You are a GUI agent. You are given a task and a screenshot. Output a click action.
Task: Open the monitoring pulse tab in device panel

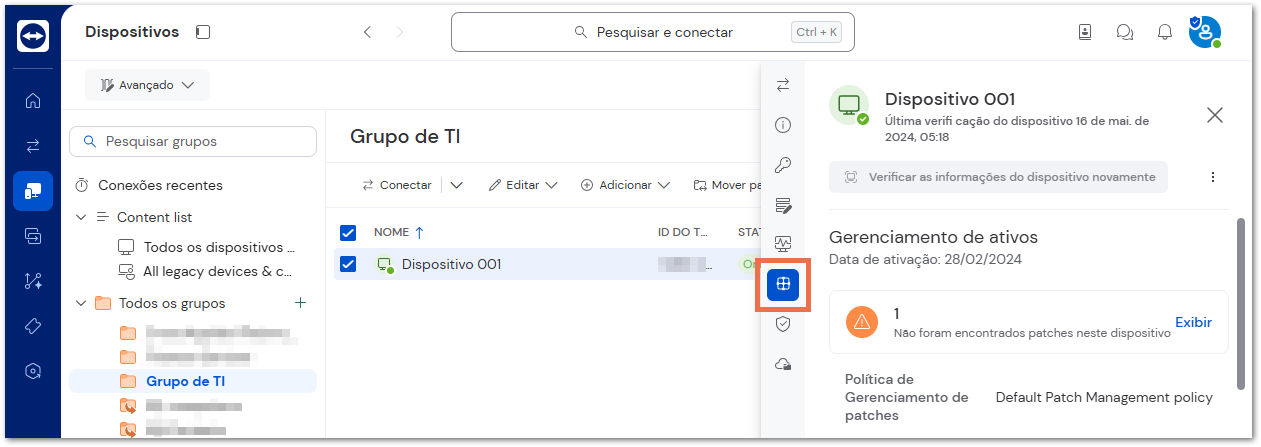tap(783, 244)
